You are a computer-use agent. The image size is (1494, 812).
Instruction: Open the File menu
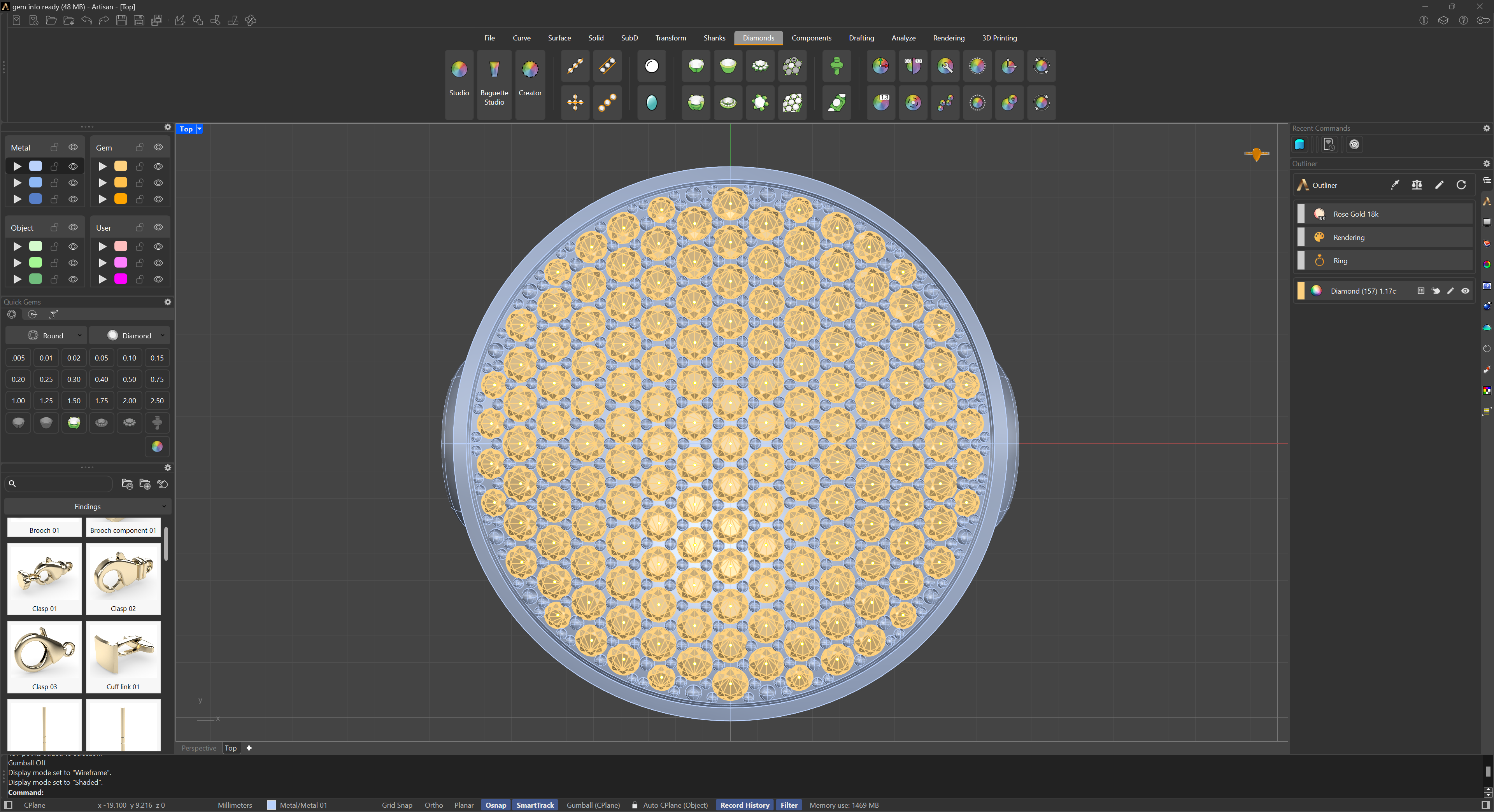pos(489,38)
